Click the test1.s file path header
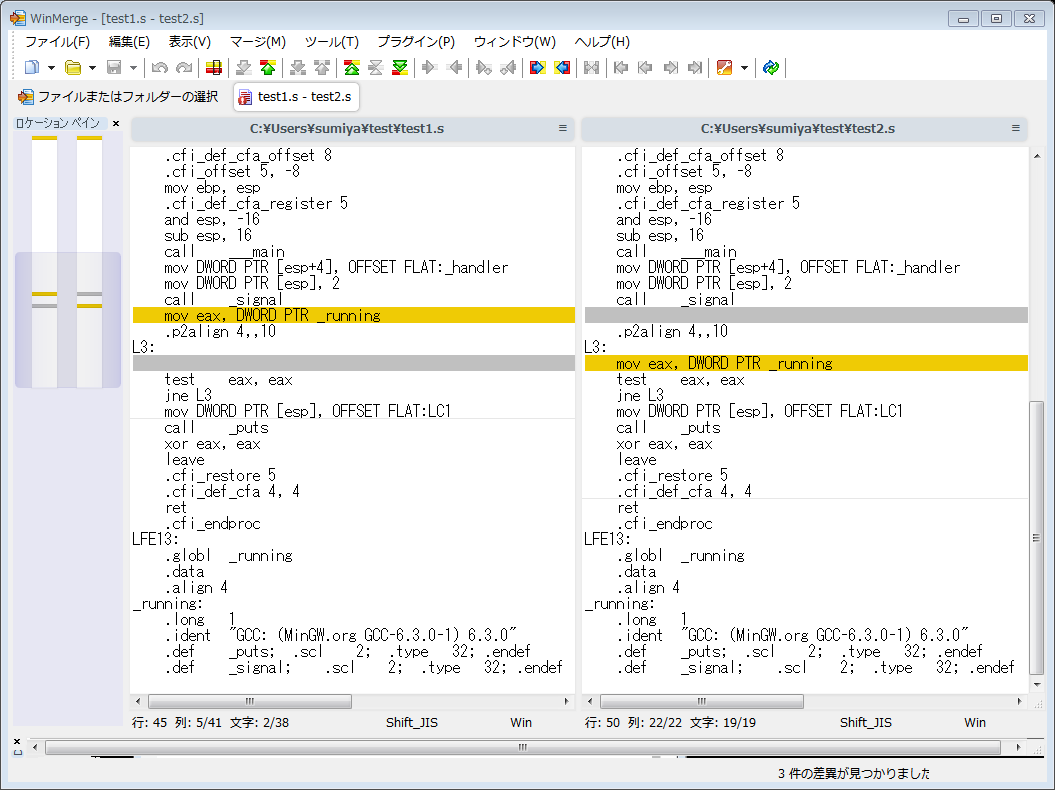Viewport: 1055px width, 790px height. [347, 129]
